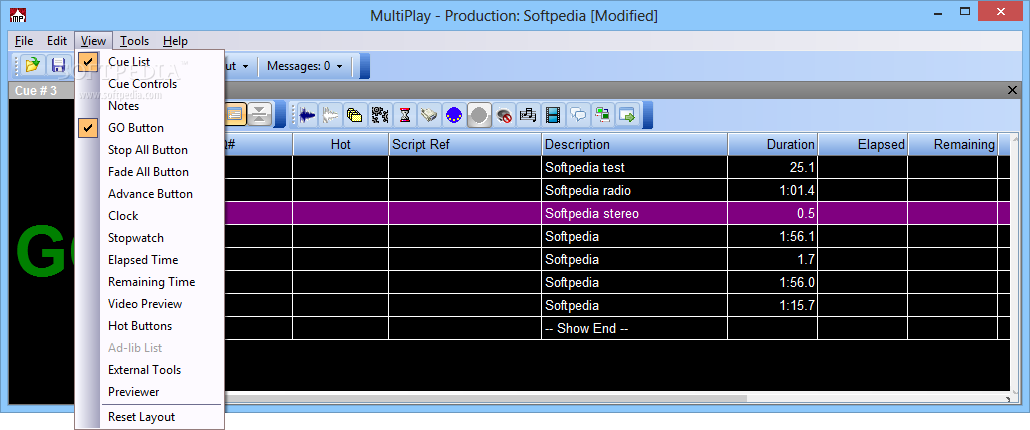Open the Tools menu
This screenshot has height=430, width=1030.
tap(135, 41)
